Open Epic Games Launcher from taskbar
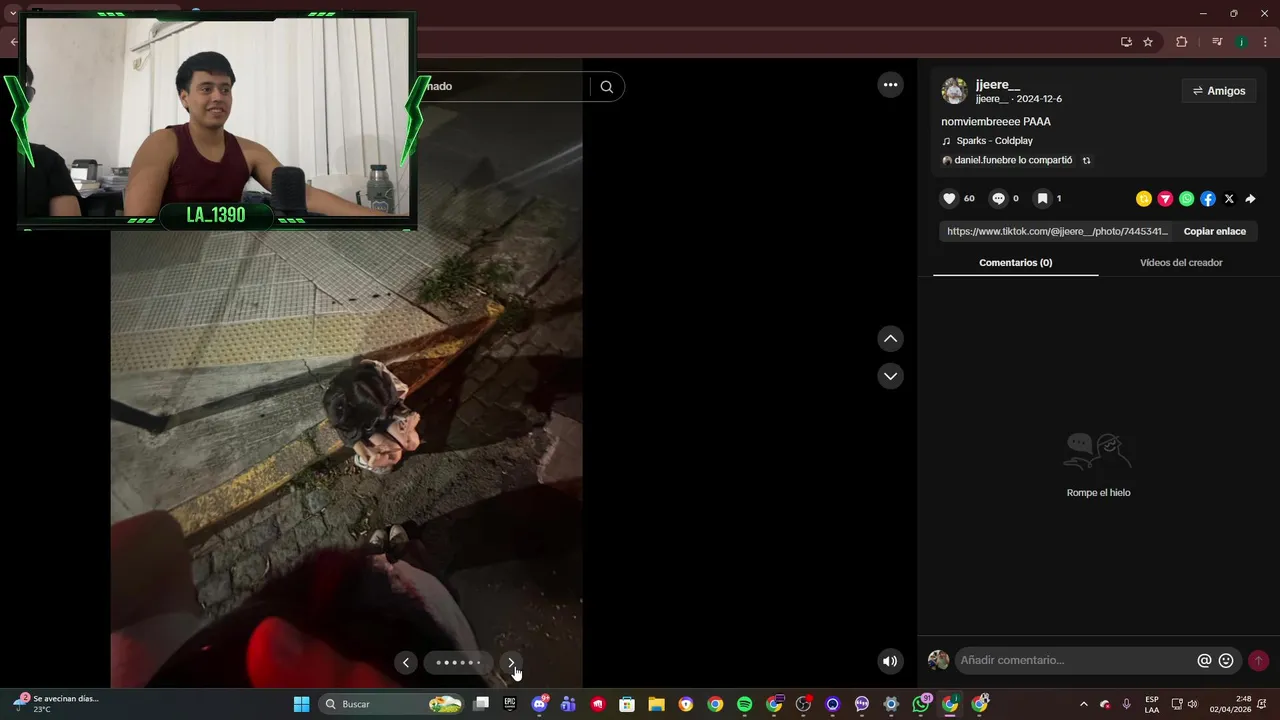 click(510, 704)
